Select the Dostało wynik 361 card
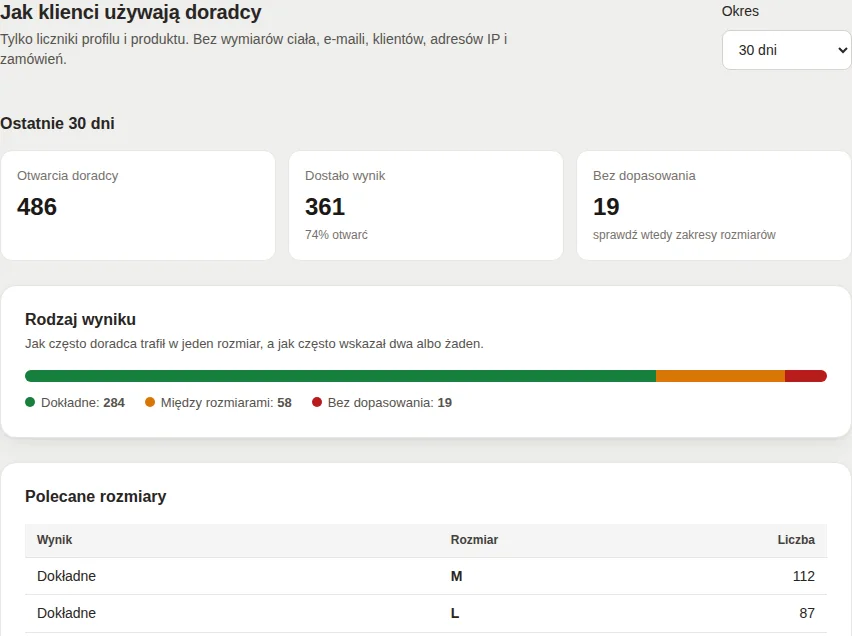Image resolution: width=852 pixels, height=636 pixels. pyautogui.click(x=426, y=205)
